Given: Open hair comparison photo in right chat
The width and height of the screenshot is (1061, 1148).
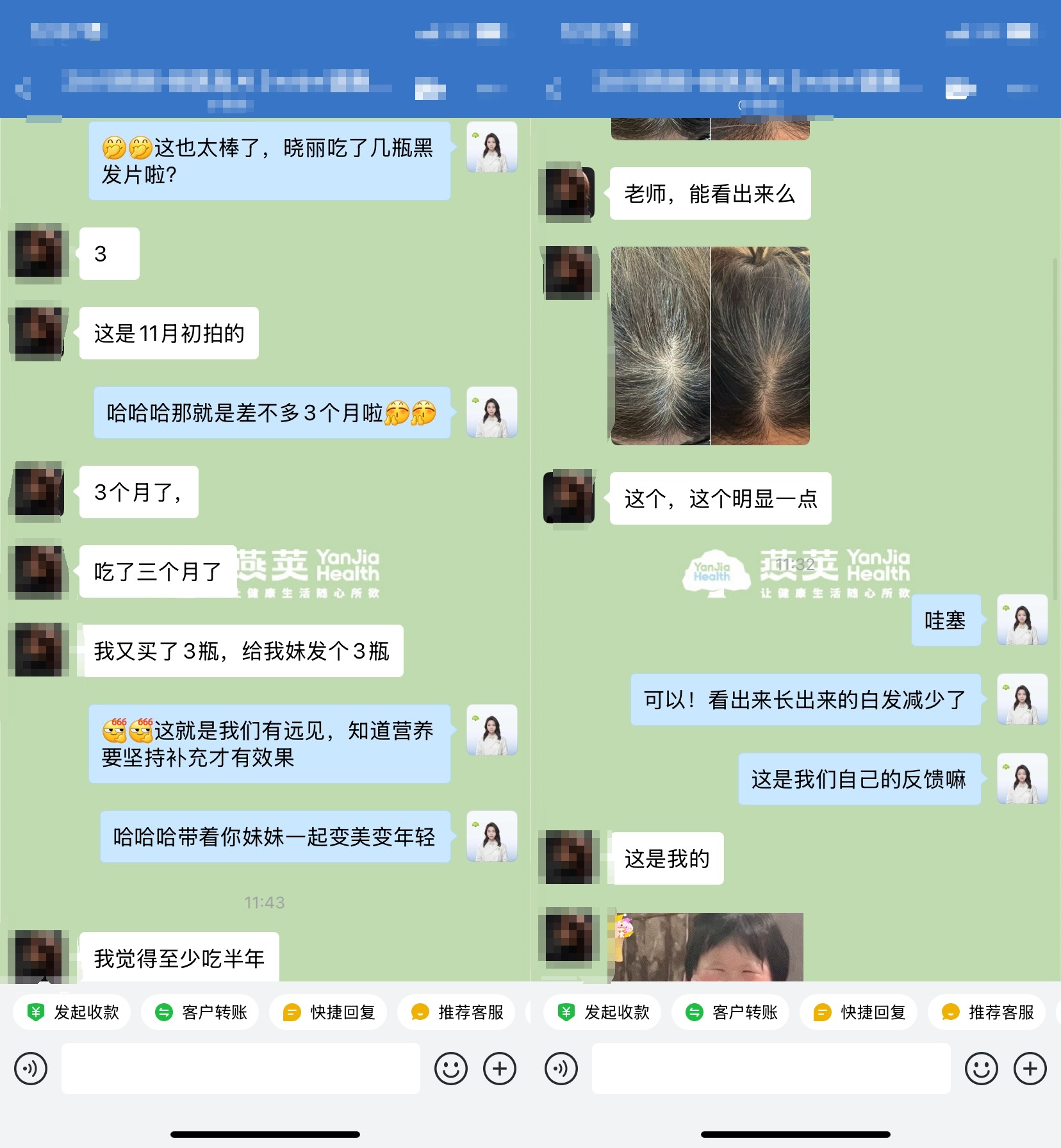Looking at the screenshot, I should click(711, 346).
